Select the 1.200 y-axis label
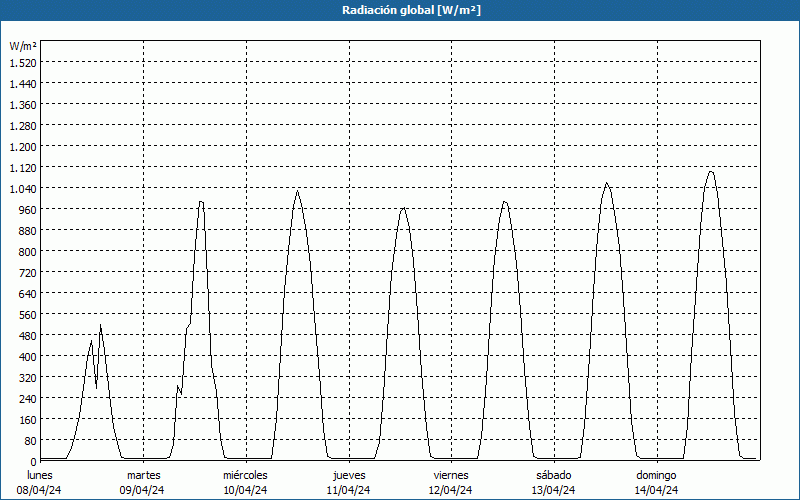This screenshot has width=800, height=500. [x=23, y=146]
